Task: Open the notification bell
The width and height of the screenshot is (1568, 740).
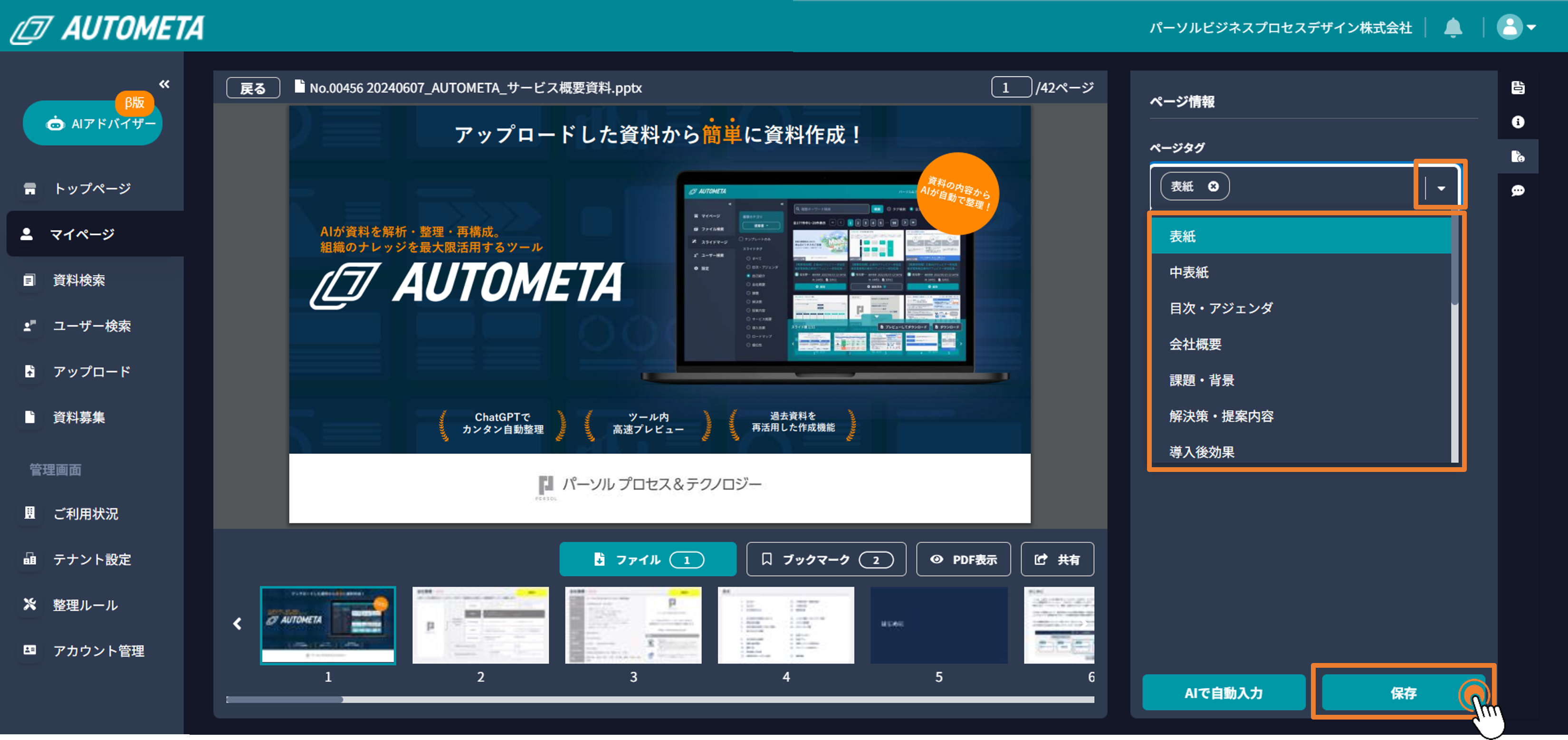Action: pos(1453,28)
